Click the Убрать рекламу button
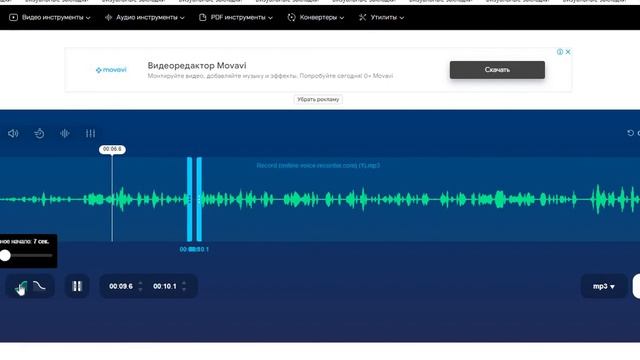Screen dimensions: 640x360 click(318, 99)
